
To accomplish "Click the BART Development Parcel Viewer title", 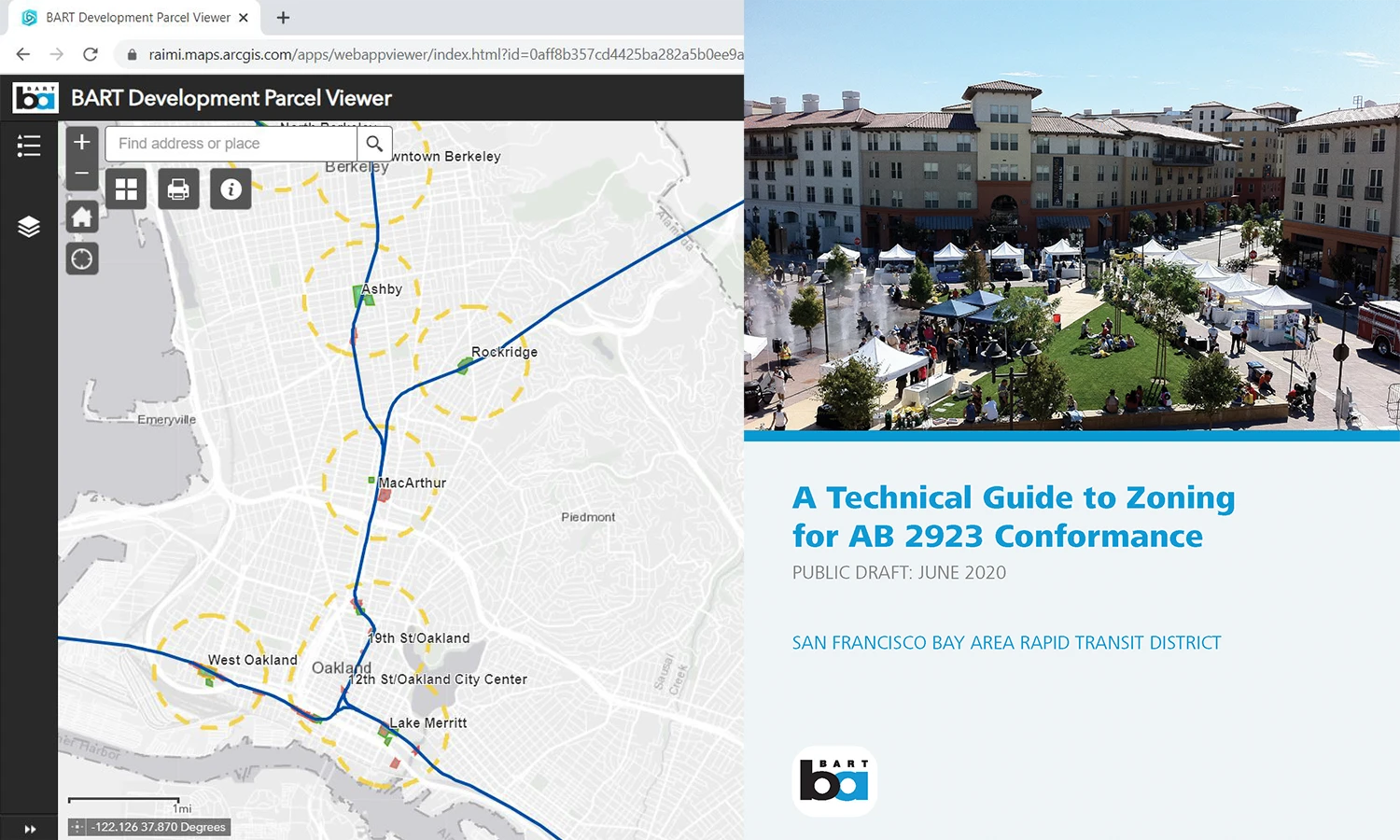I will tap(231, 98).
